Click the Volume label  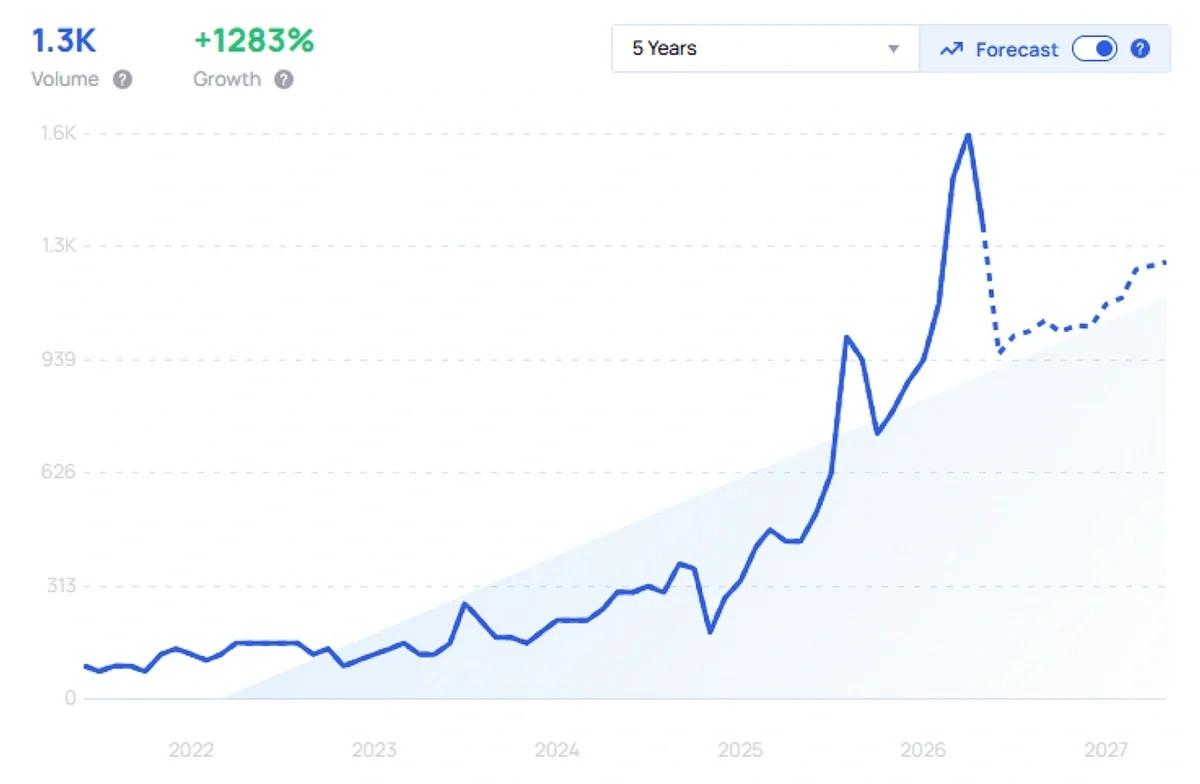point(65,80)
